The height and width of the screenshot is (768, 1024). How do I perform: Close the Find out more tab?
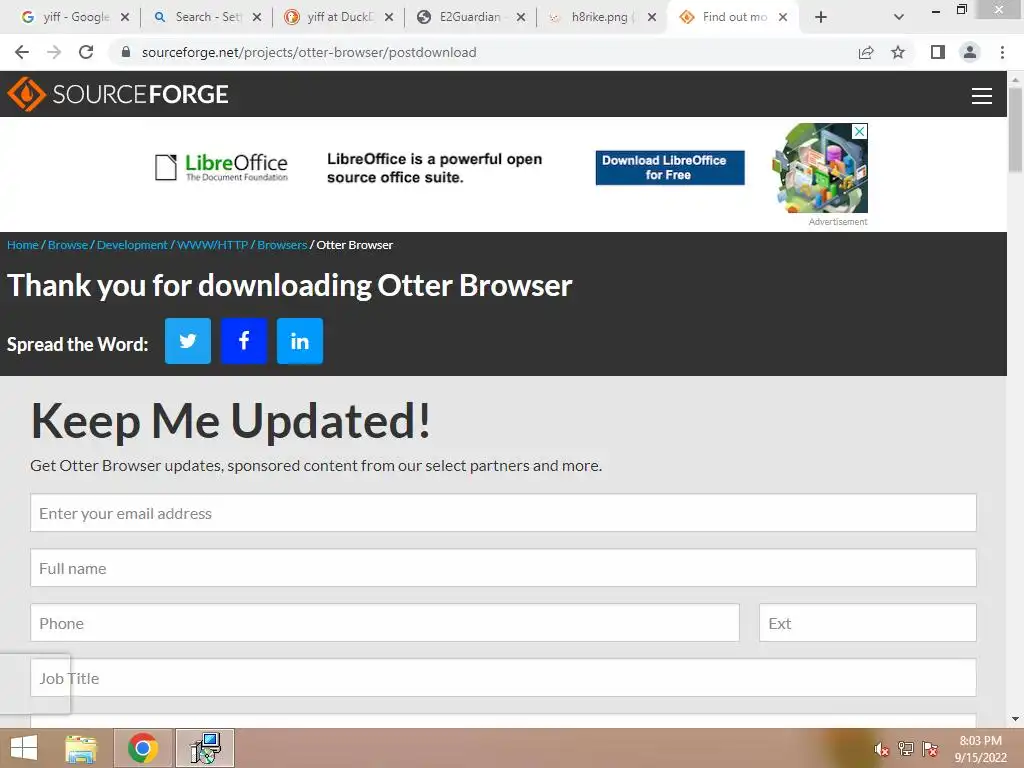(x=782, y=17)
